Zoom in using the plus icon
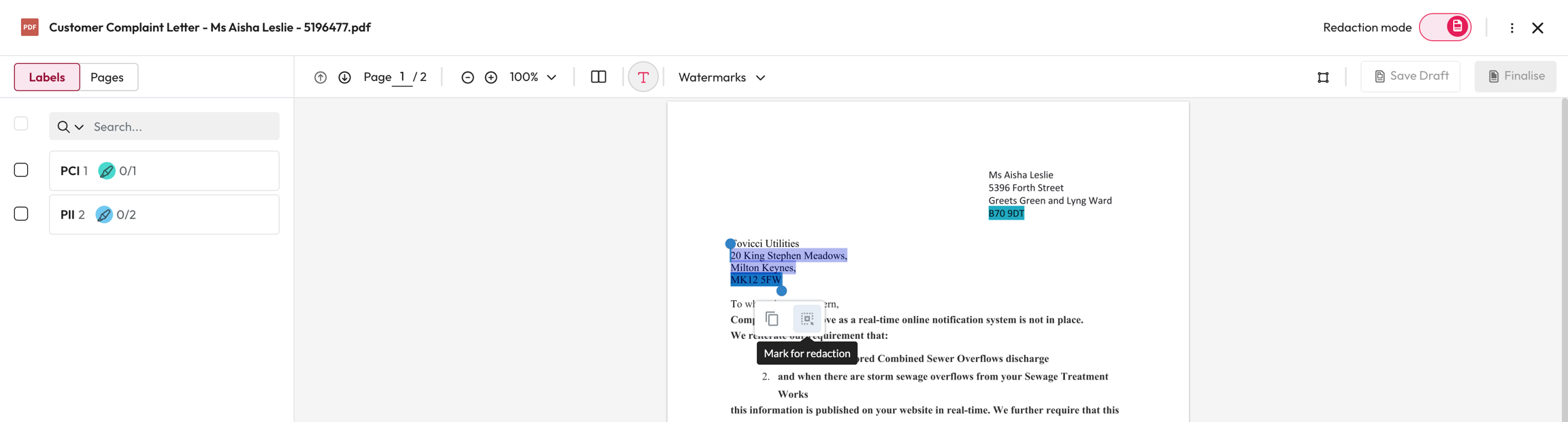 (491, 78)
